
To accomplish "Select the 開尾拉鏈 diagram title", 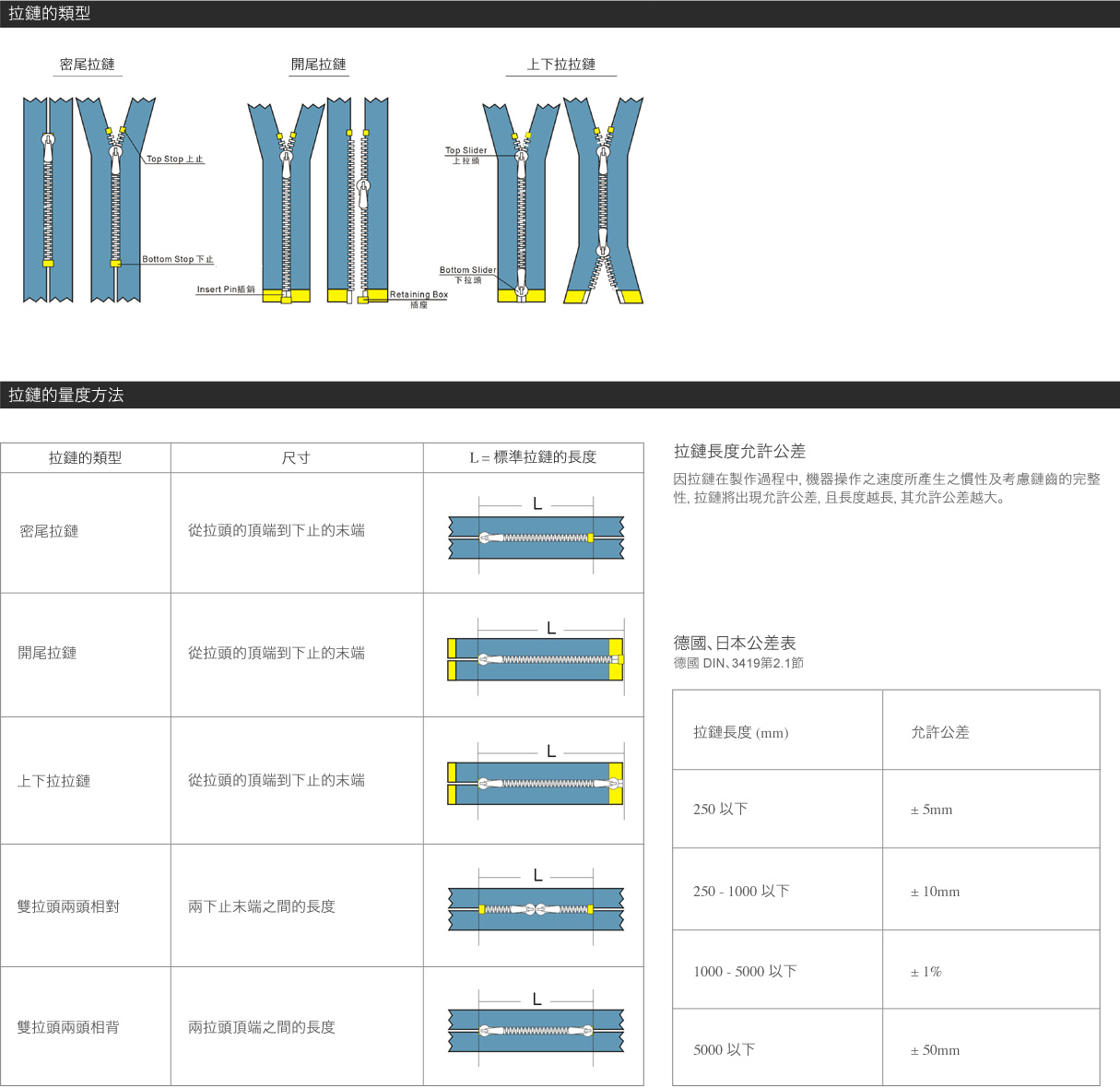I will (x=319, y=65).
